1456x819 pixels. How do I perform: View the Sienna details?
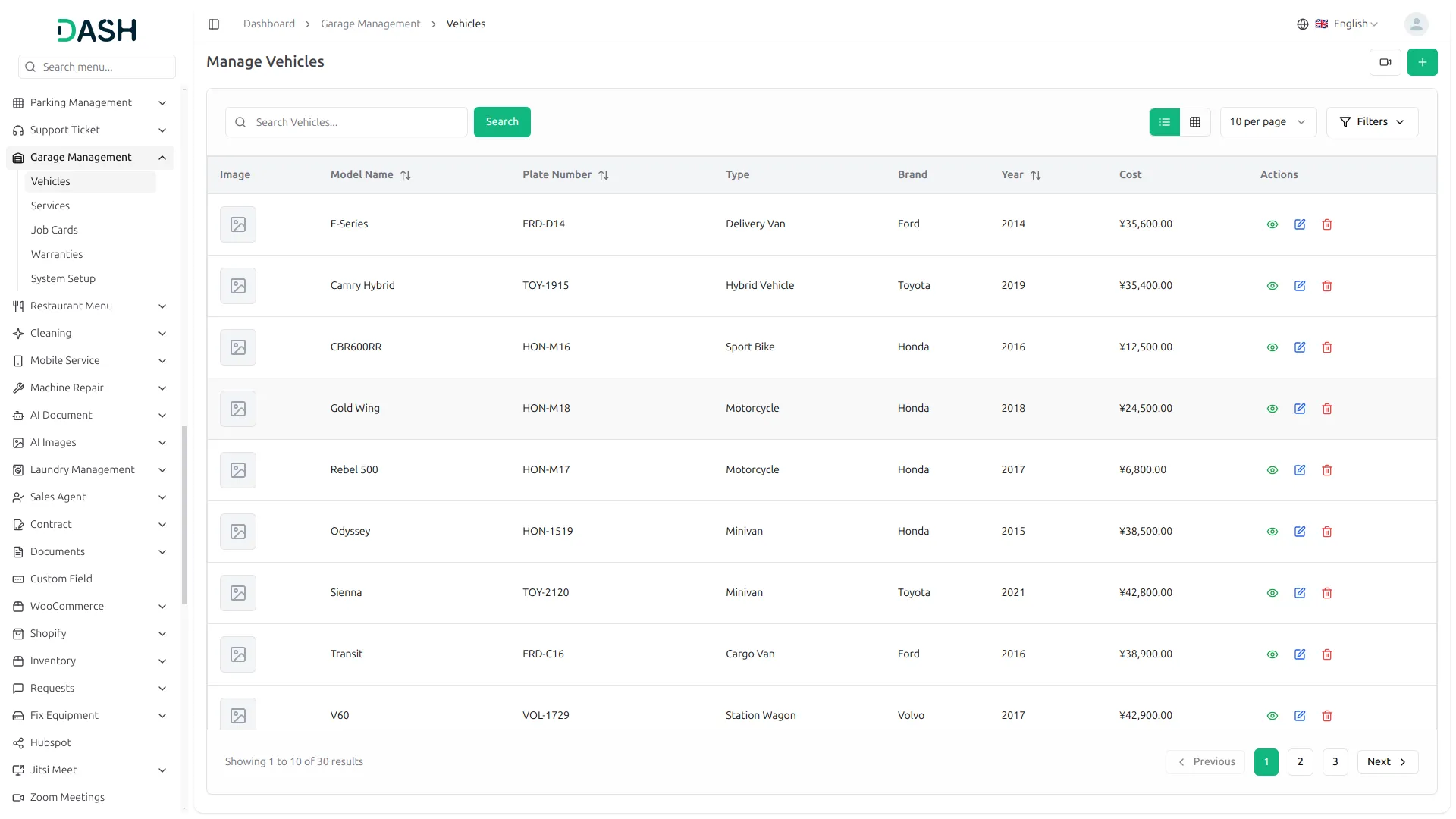[1272, 593]
